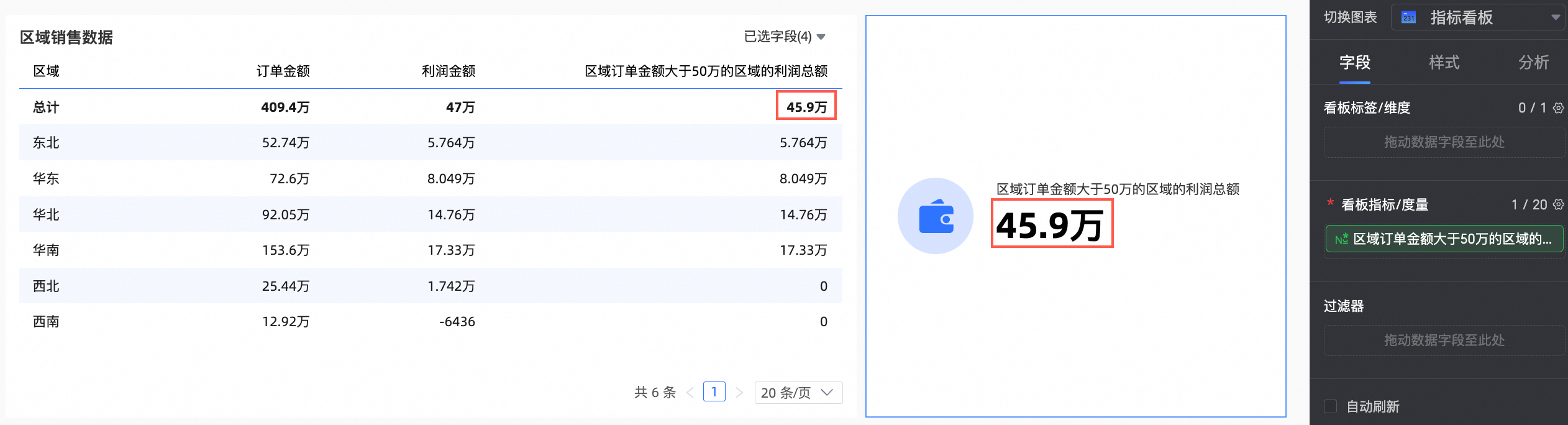Select the 西北 row label

click(46, 286)
